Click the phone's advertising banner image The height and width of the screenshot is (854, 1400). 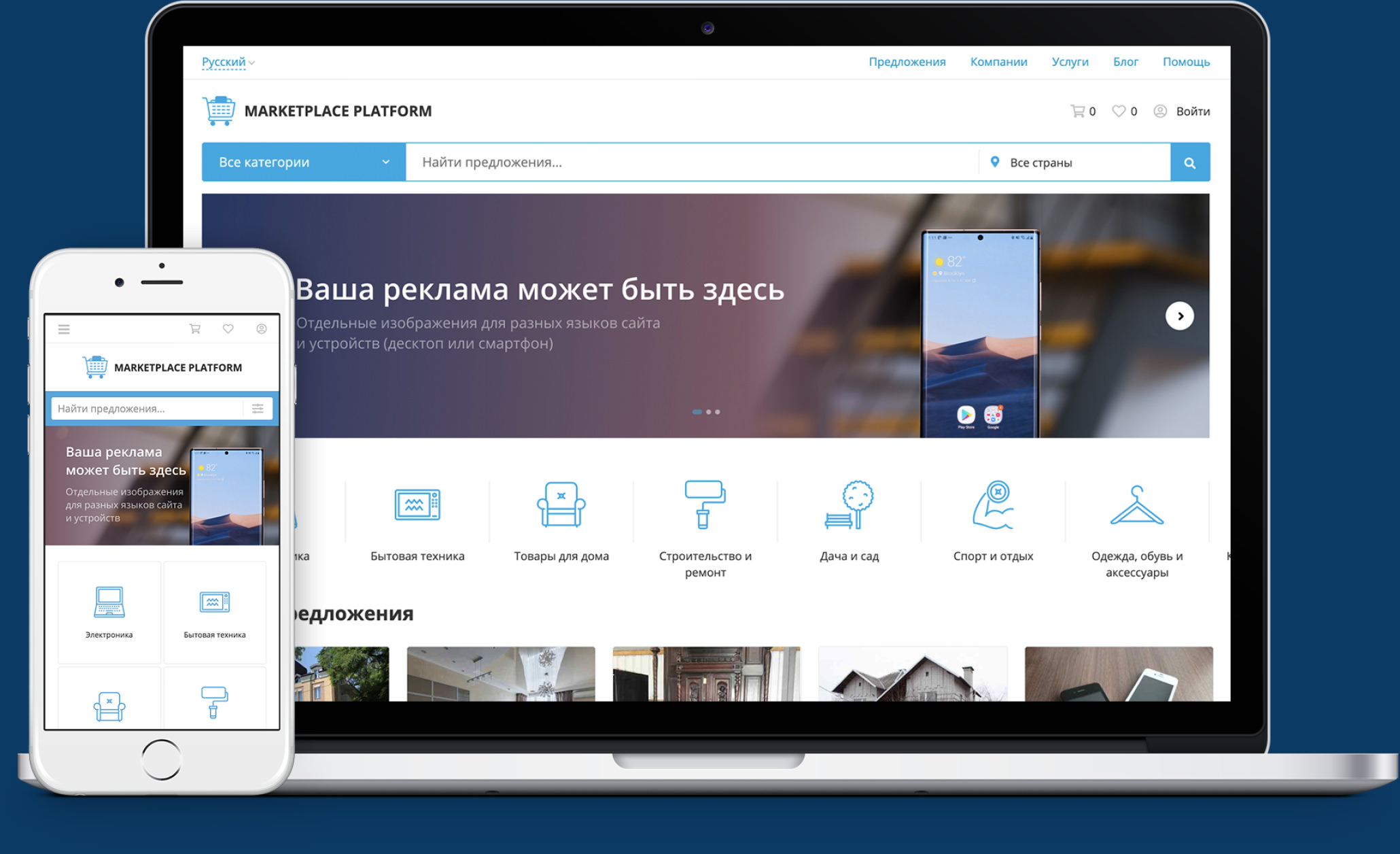(x=162, y=485)
